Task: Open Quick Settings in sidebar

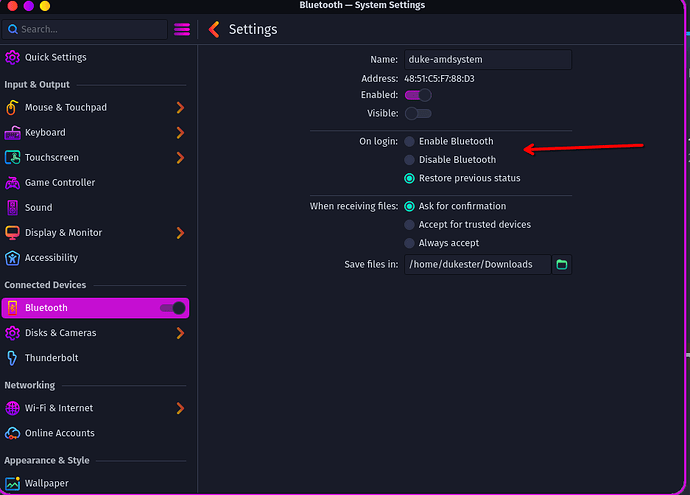Action: click(56, 58)
